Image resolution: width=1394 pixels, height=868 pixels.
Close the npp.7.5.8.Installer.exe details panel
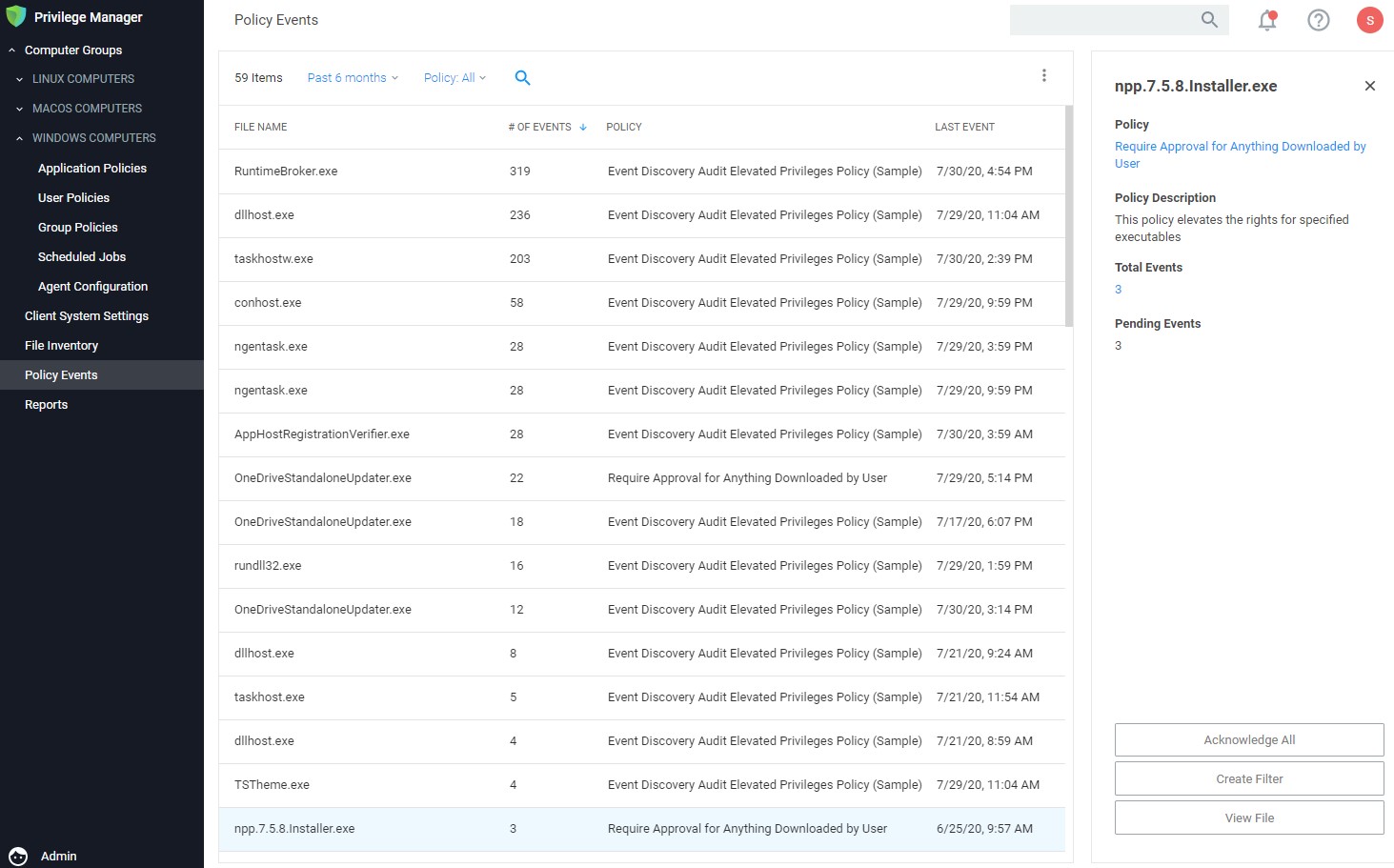1370,86
